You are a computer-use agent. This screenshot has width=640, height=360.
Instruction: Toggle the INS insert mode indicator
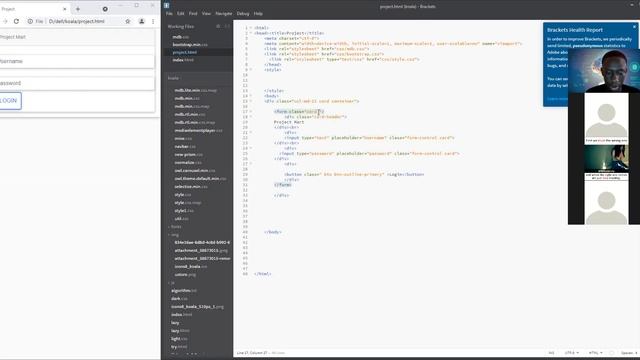point(551,353)
